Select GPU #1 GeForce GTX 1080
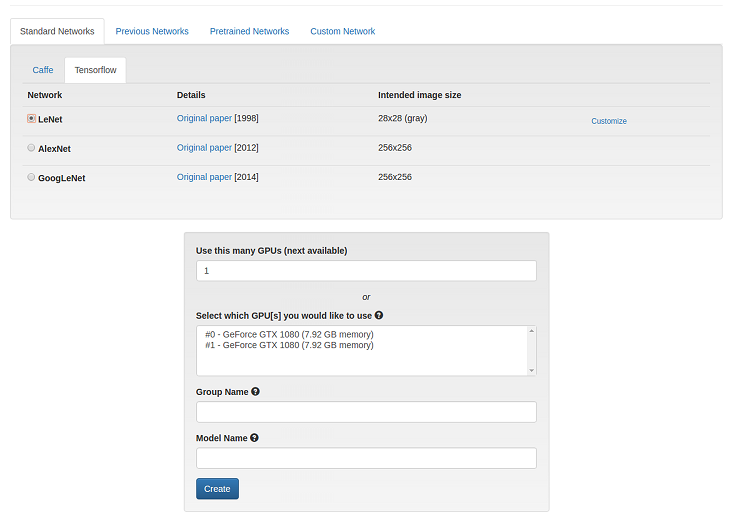737x530 pixels. 289,345
